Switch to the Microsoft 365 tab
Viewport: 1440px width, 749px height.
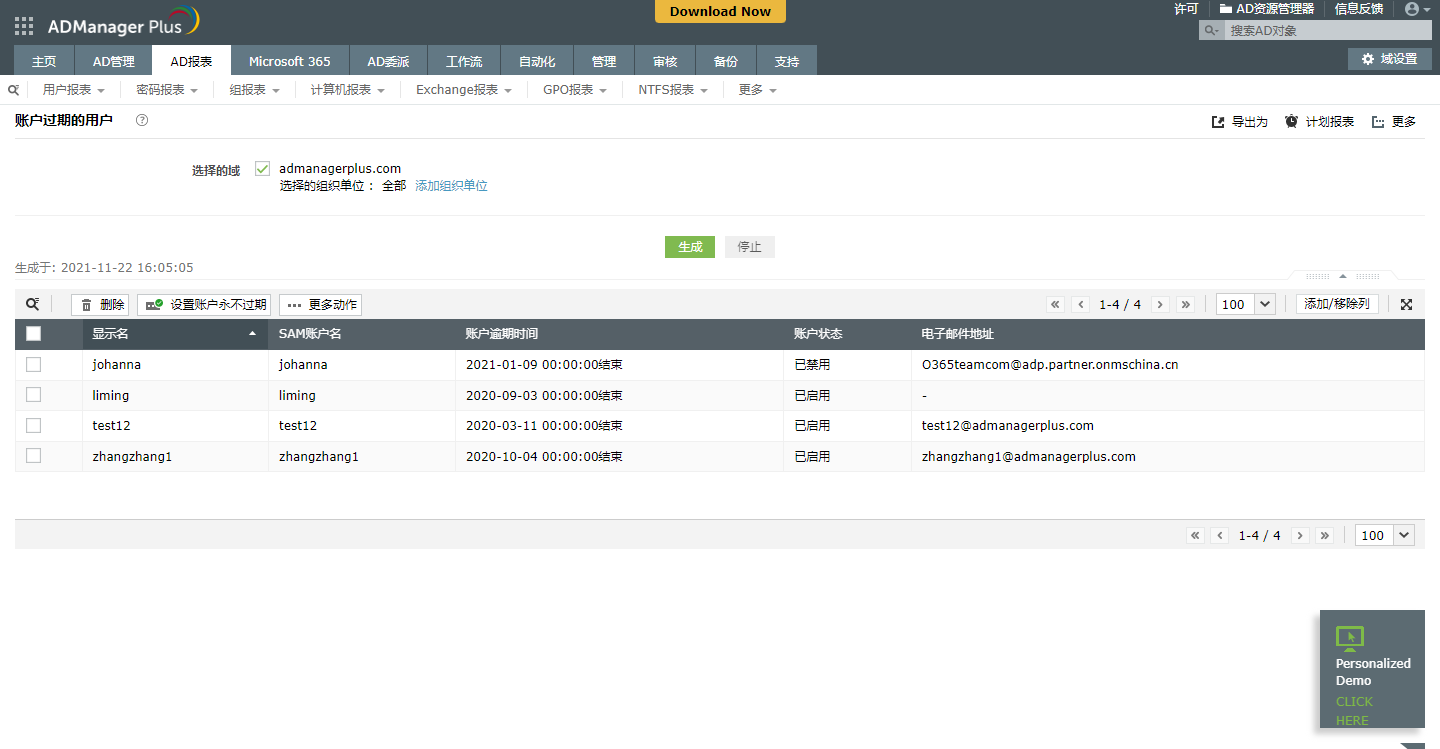point(289,61)
